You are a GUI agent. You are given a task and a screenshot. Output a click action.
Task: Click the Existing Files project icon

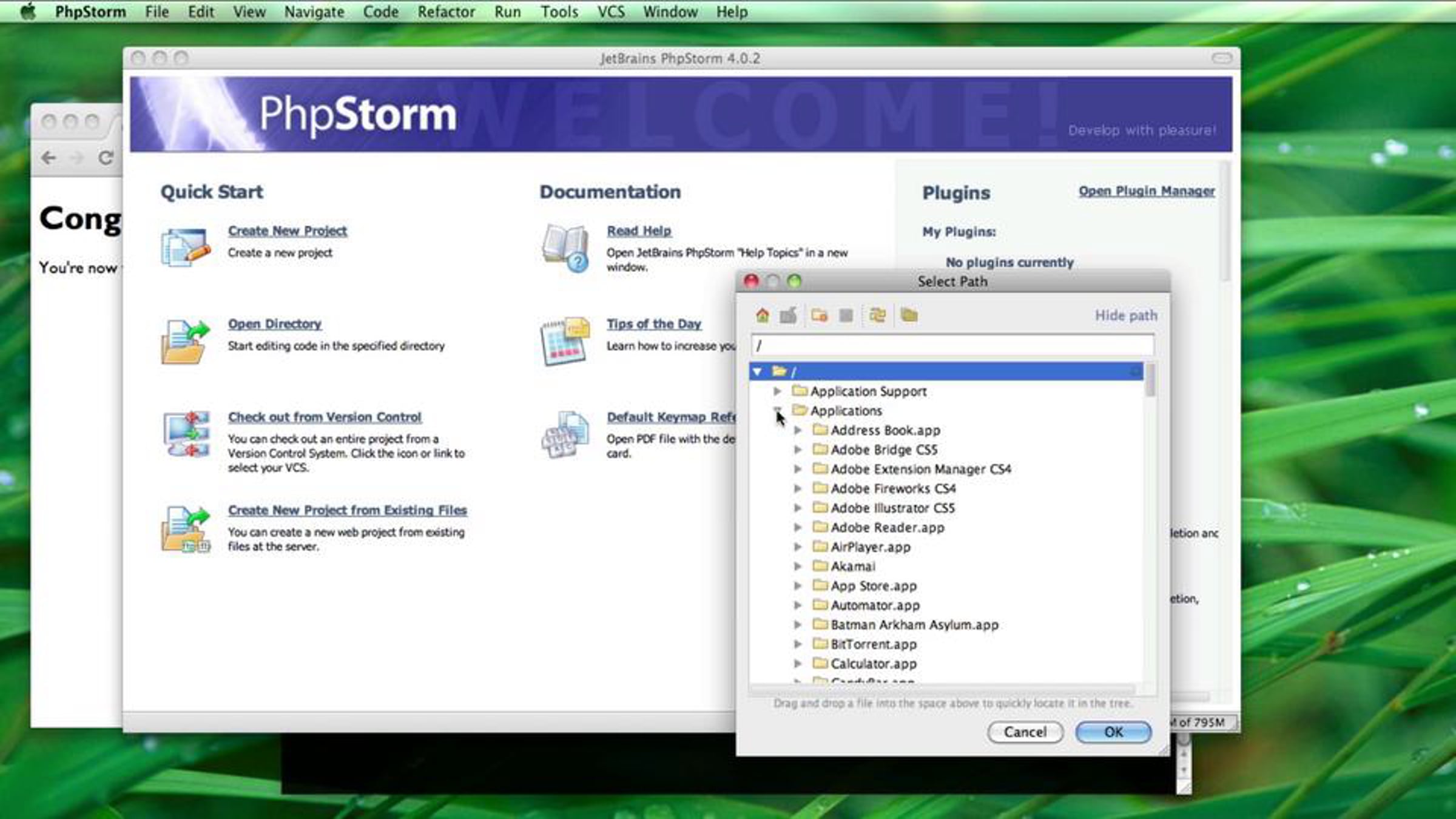(x=186, y=530)
